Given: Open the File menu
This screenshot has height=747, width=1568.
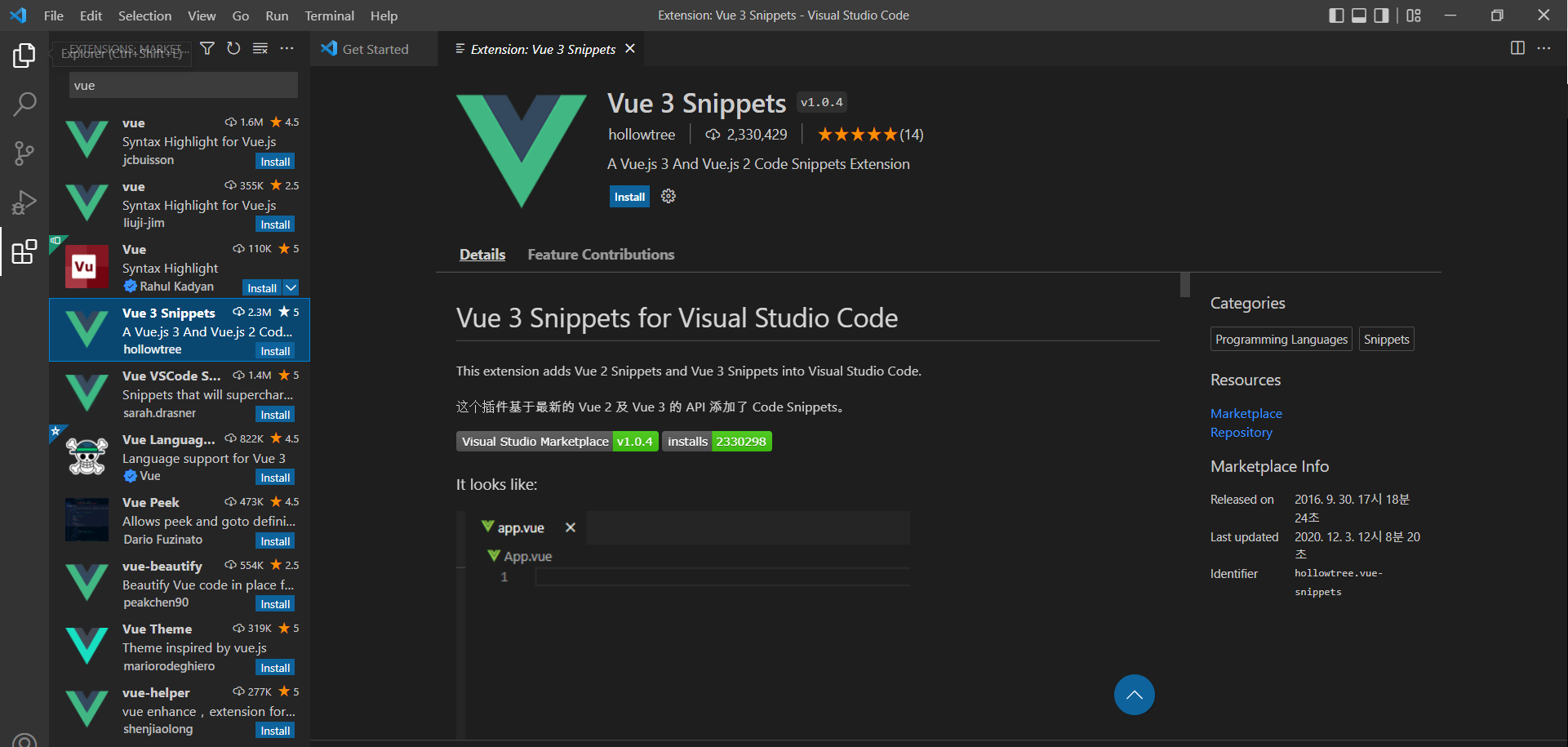Looking at the screenshot, I should (x=53, y=16).
